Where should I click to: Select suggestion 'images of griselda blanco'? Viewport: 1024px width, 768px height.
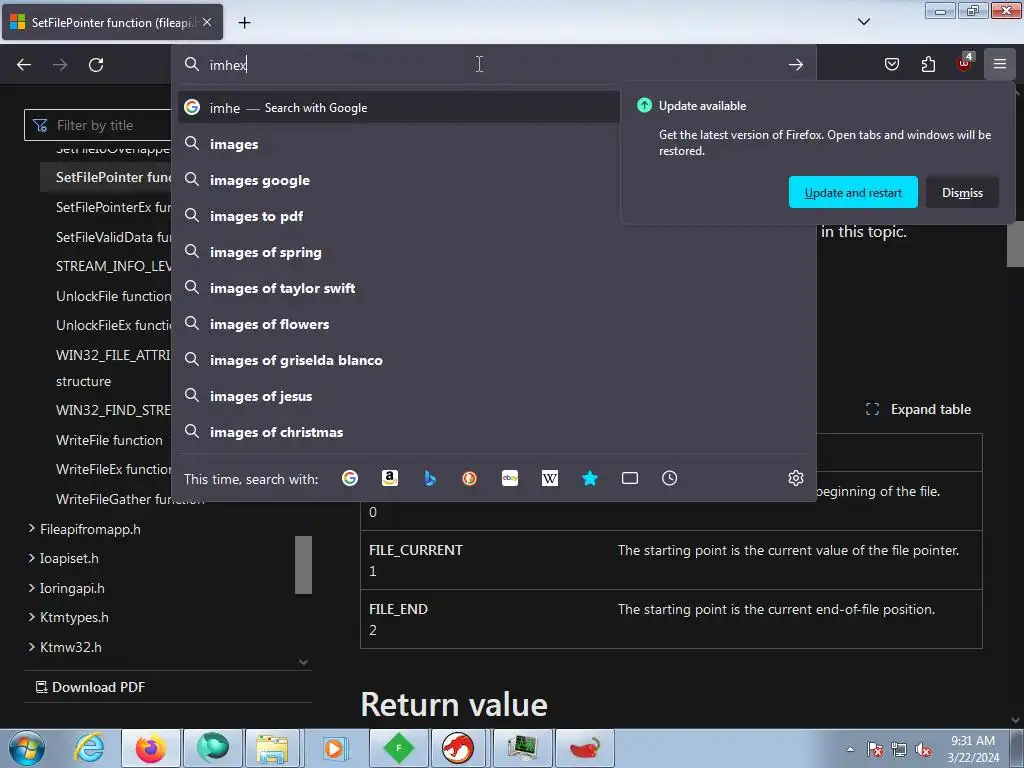[493, 360]
